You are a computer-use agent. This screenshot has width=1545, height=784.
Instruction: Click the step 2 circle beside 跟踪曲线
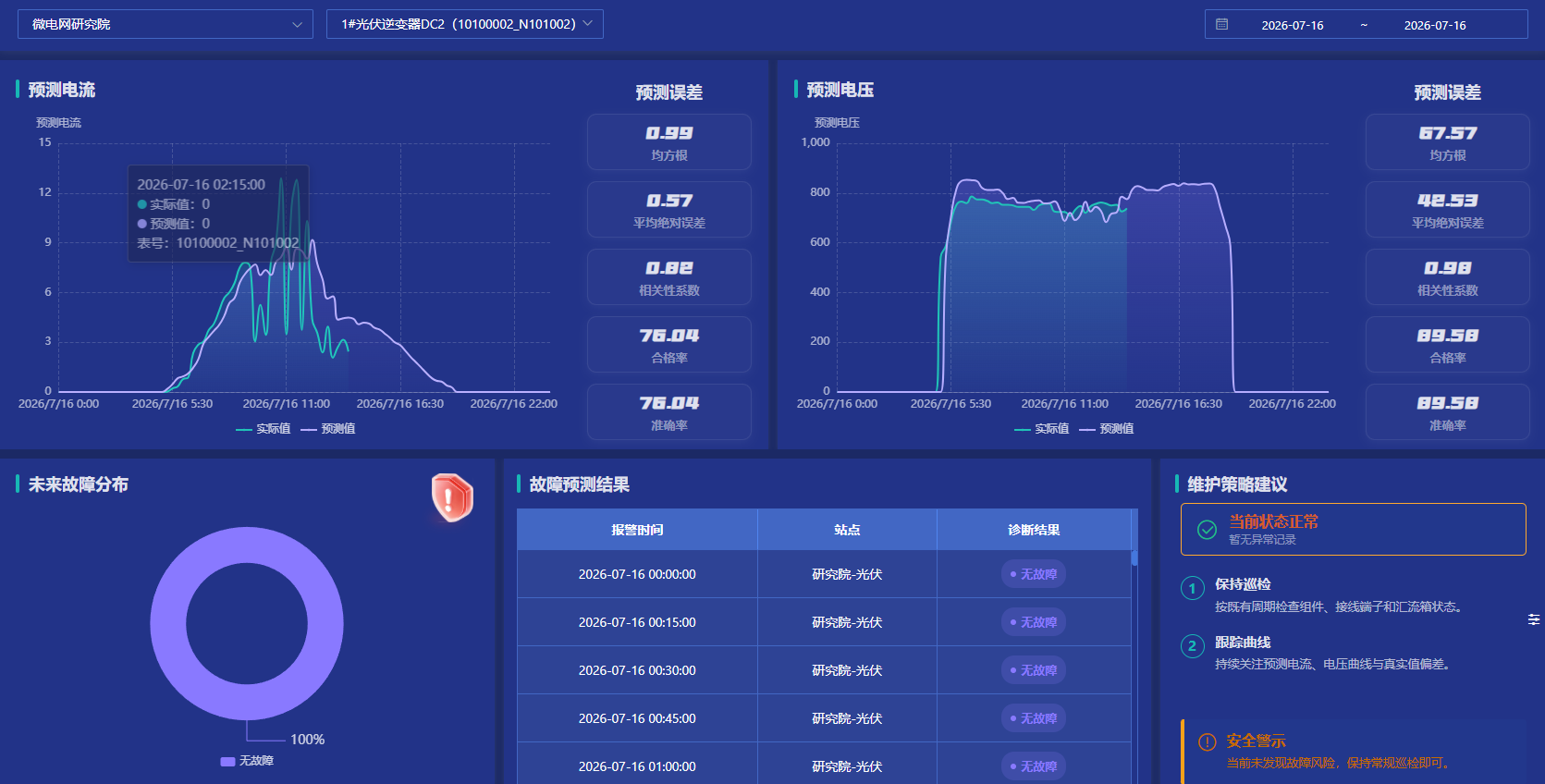click(1193, 646)
